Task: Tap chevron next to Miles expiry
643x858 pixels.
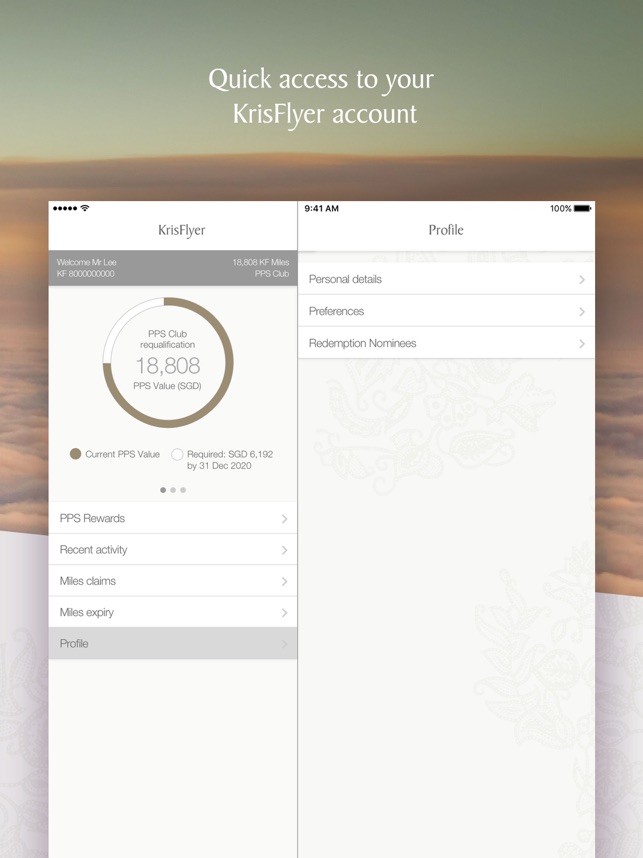Action: 285,612
